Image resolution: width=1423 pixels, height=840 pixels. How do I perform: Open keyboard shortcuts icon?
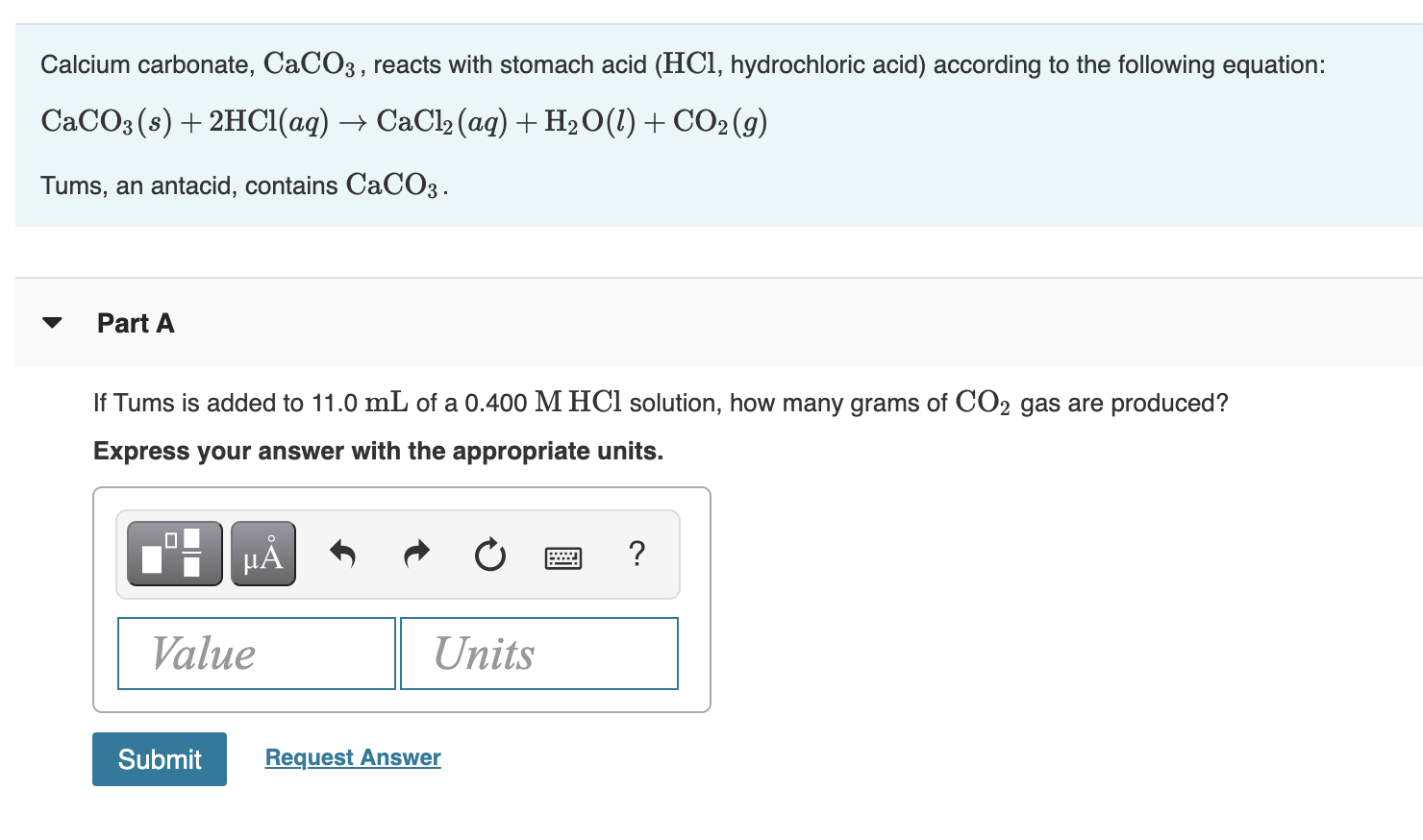[x=562, y=557]
